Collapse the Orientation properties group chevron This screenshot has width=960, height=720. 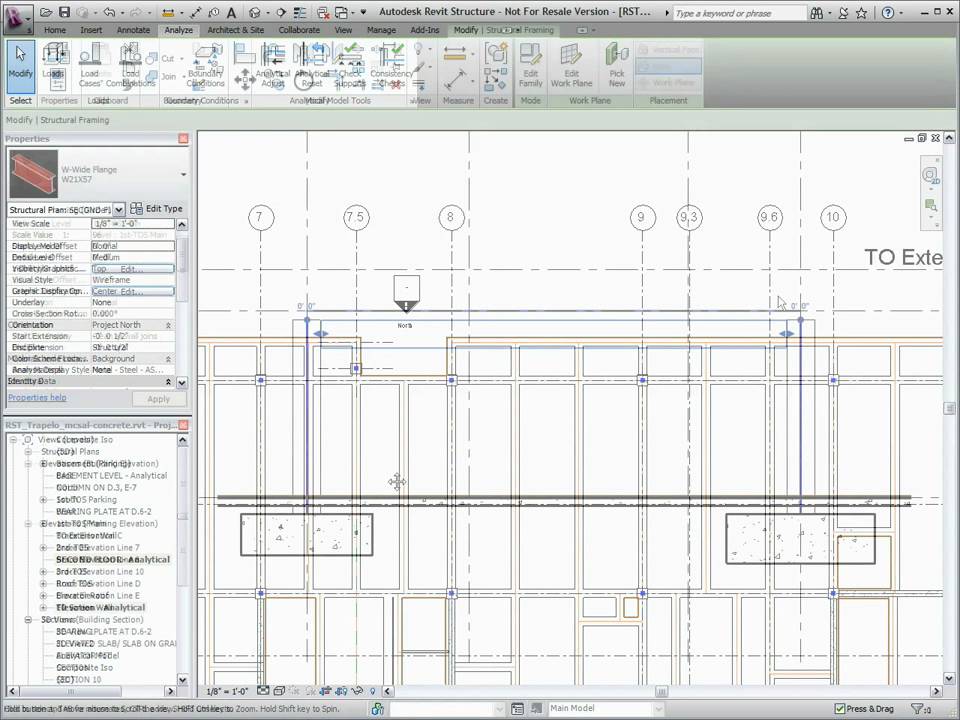pyautogui.click(x=168, y=325)
